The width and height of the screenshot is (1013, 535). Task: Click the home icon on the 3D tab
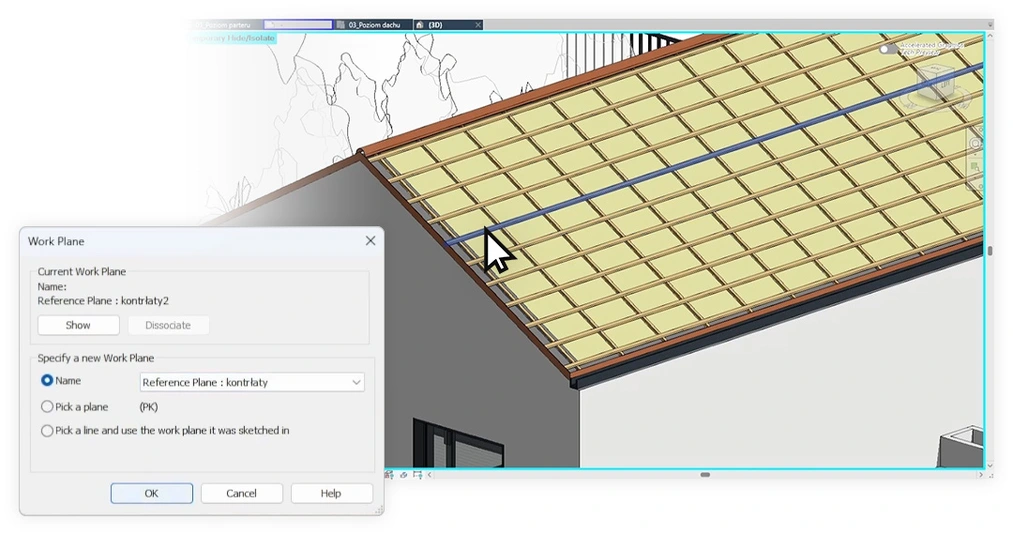coord(419,25)
